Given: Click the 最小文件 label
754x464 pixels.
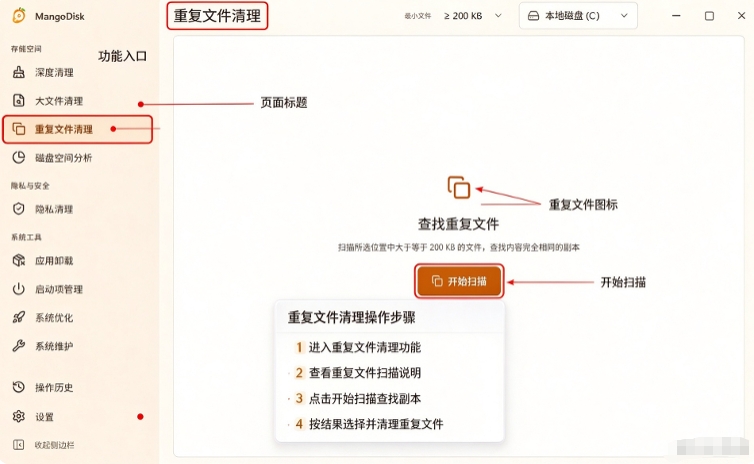Looking at the screenshot, I should (x=417, y=16).
